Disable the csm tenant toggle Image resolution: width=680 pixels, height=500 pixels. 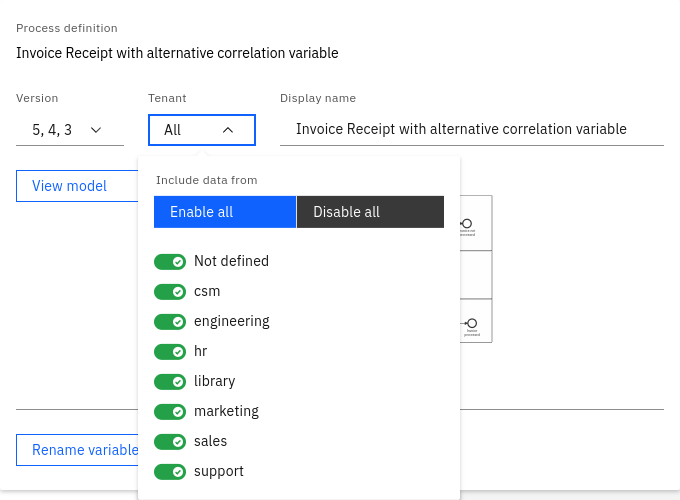[x=170, y=292]
